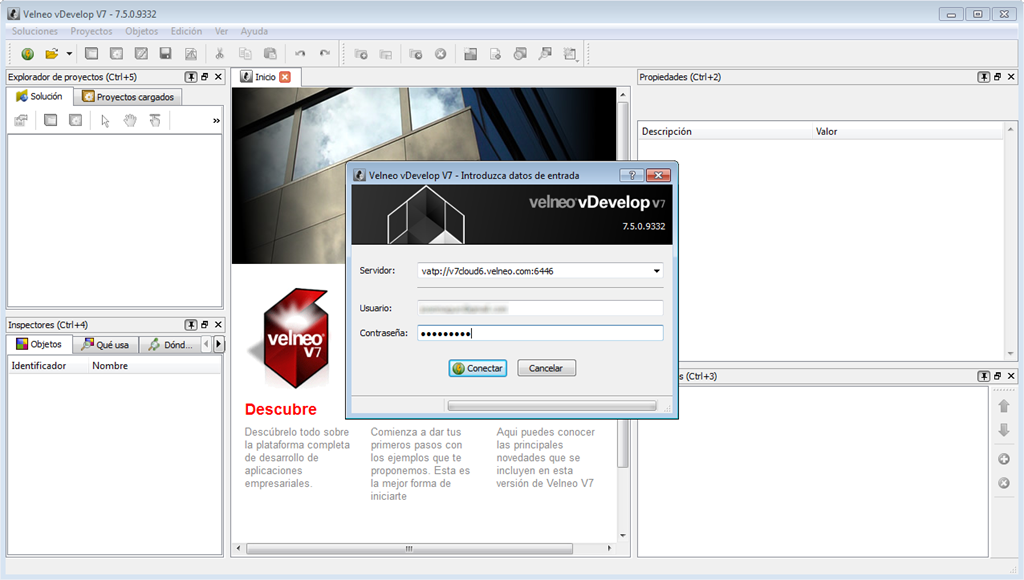Close the Explorador de proyectos panel
The image size is (1024, 580).
pyautogui.click(x=218, y=76)
